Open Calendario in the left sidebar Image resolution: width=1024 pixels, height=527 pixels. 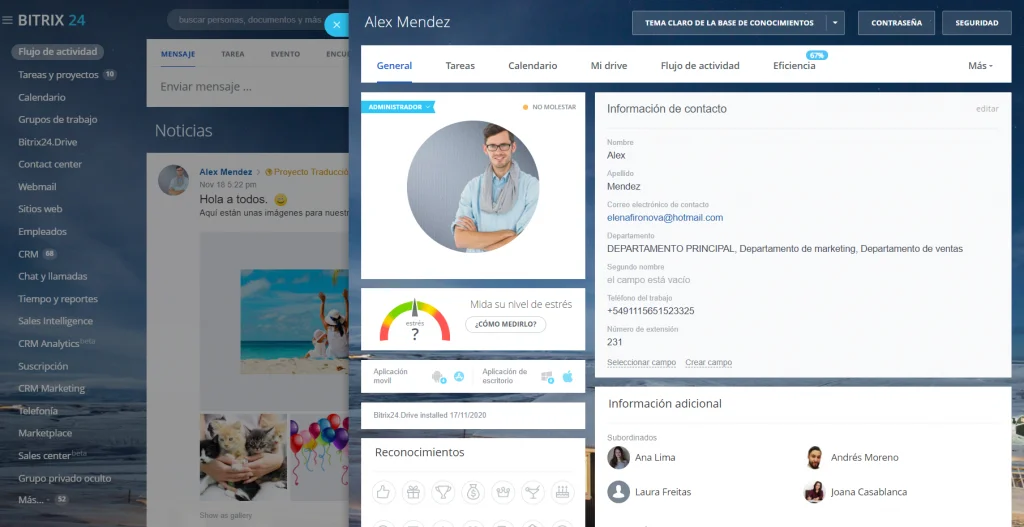click(x=42, y=97)
